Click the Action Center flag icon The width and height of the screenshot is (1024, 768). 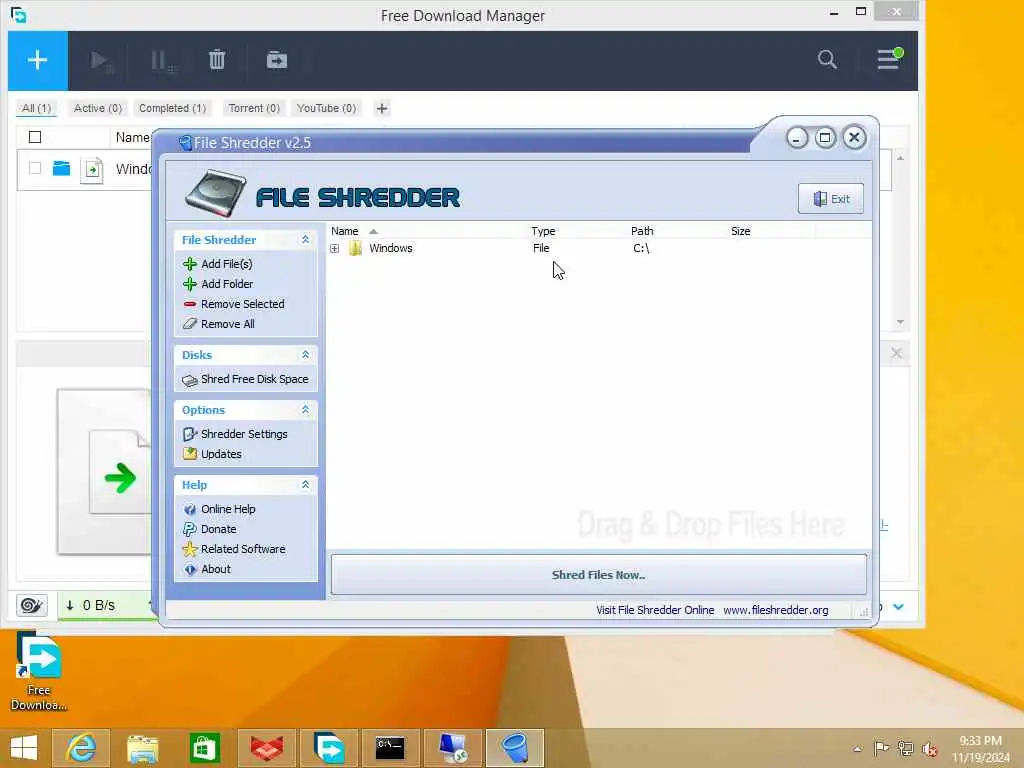pyautogui.click(x=881, y=748)
